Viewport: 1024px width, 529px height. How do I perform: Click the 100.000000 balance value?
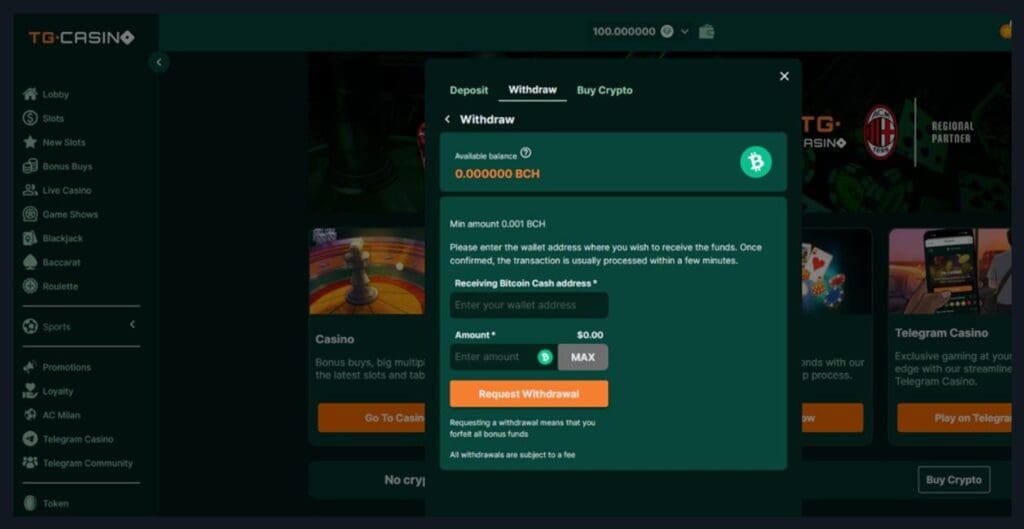(624, 31)
